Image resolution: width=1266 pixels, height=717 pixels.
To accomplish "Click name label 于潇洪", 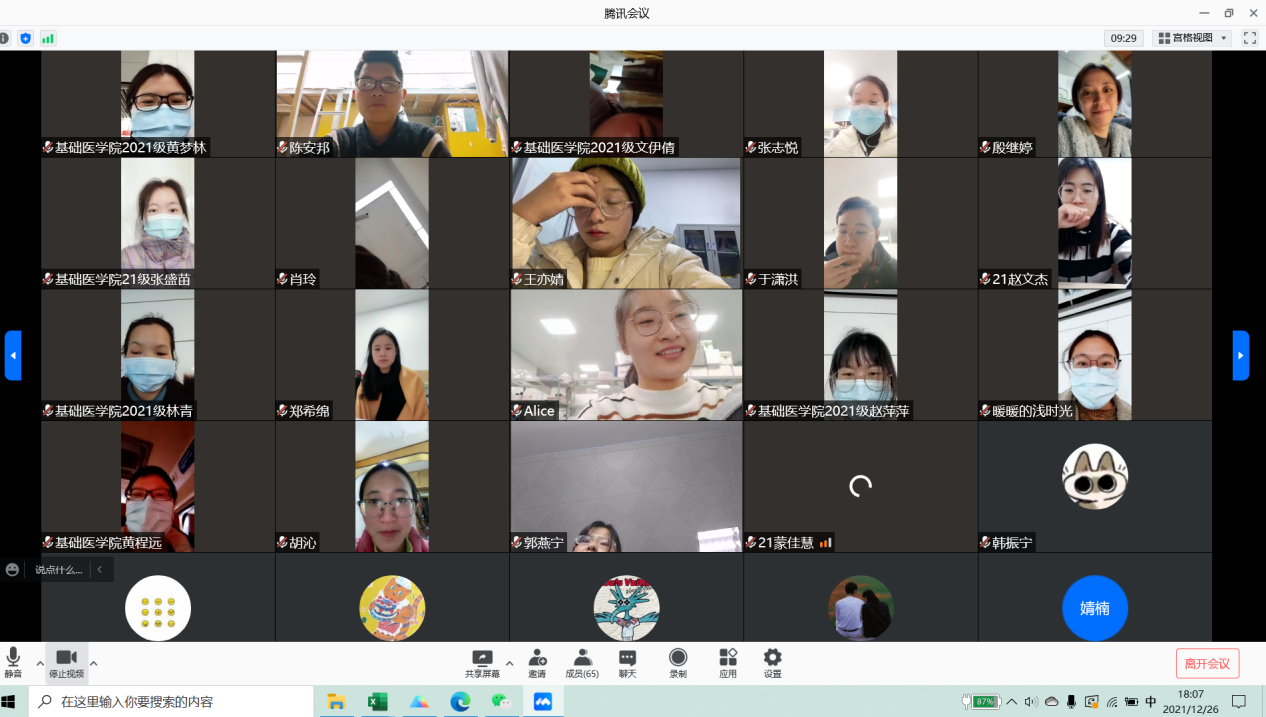I will [771, 279].
